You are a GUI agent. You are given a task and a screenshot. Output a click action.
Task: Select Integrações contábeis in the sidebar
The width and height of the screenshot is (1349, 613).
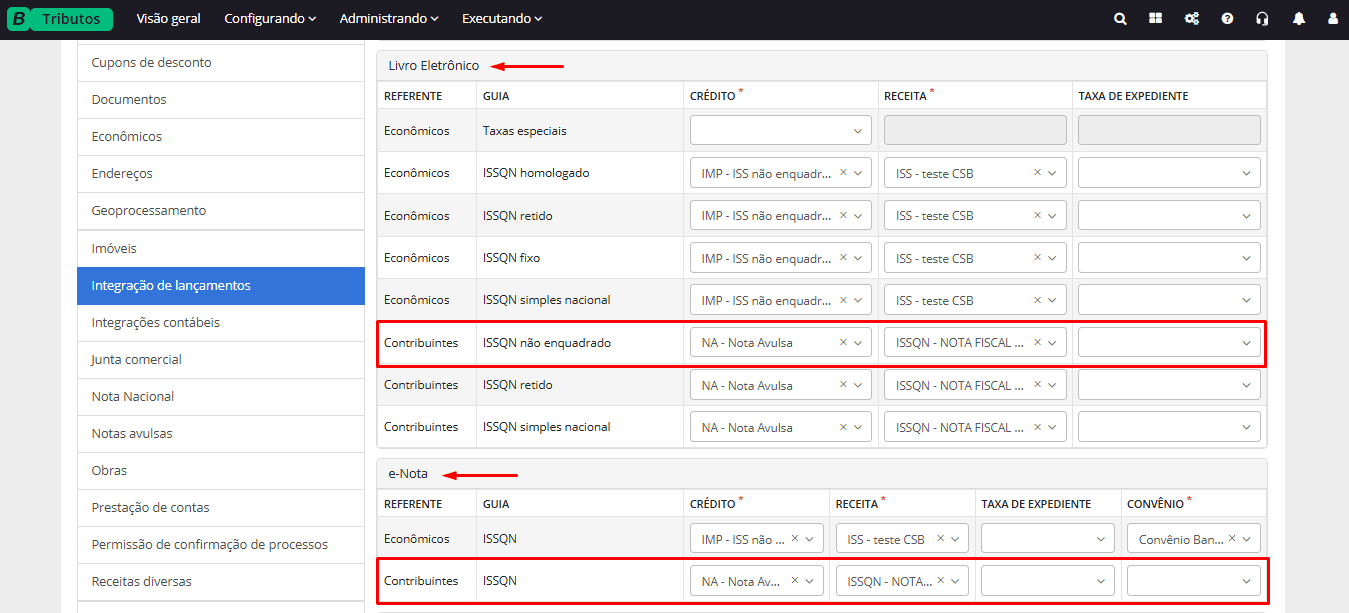[x=155, y=322]
